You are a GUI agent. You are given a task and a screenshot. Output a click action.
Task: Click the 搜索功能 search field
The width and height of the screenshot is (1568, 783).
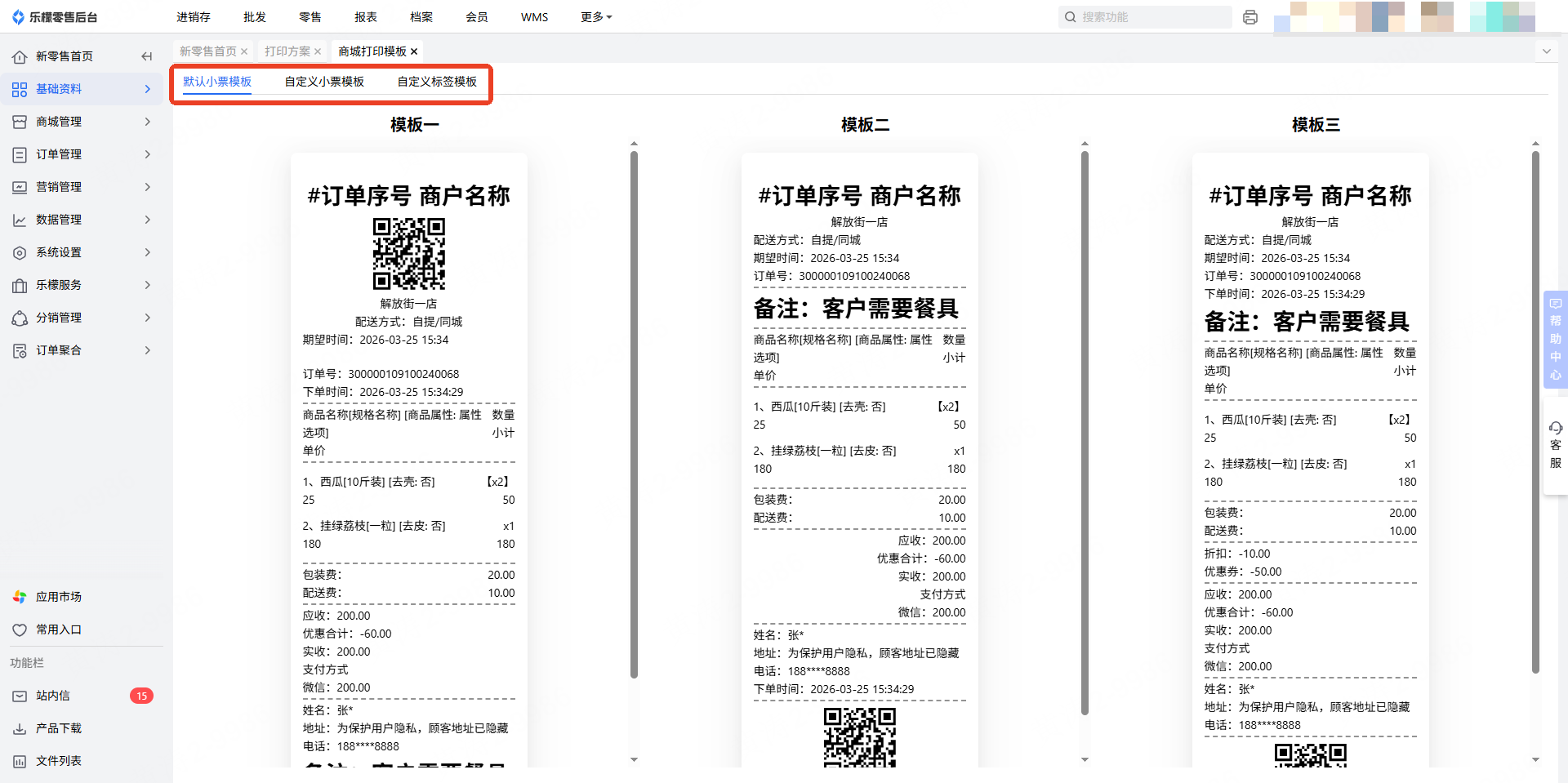click(x=1151, y=17)
